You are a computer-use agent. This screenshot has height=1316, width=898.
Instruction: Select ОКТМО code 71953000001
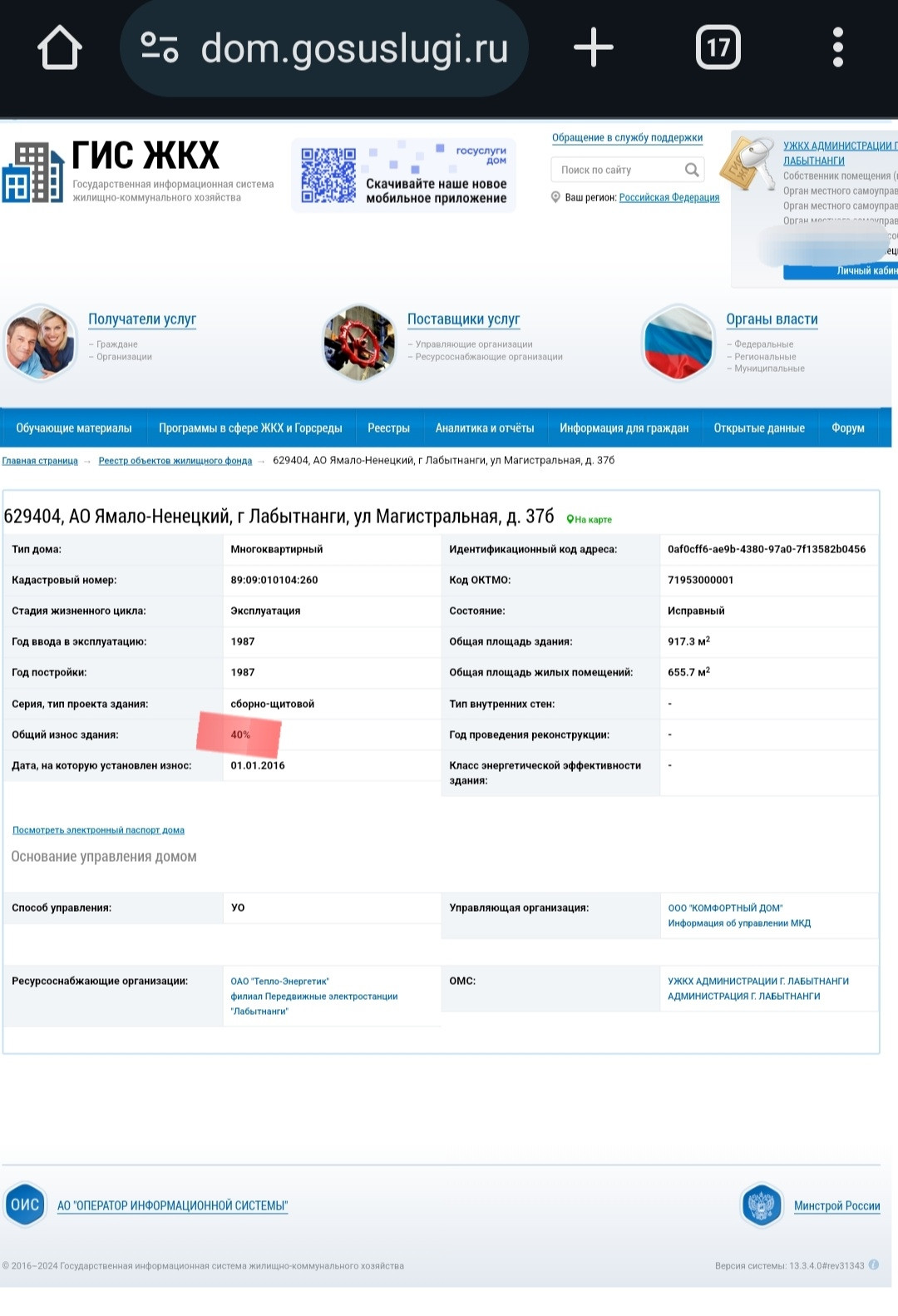pyautogui.click(x=701, y=580)
